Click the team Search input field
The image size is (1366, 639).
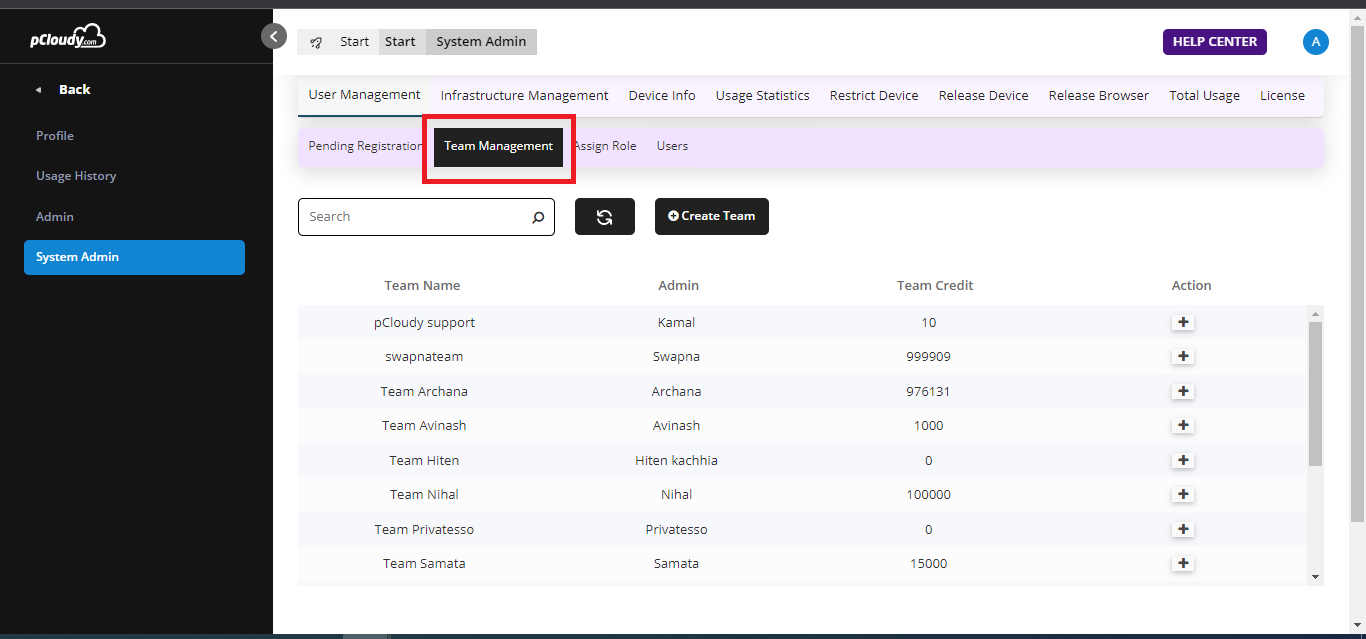coord(415,217)
